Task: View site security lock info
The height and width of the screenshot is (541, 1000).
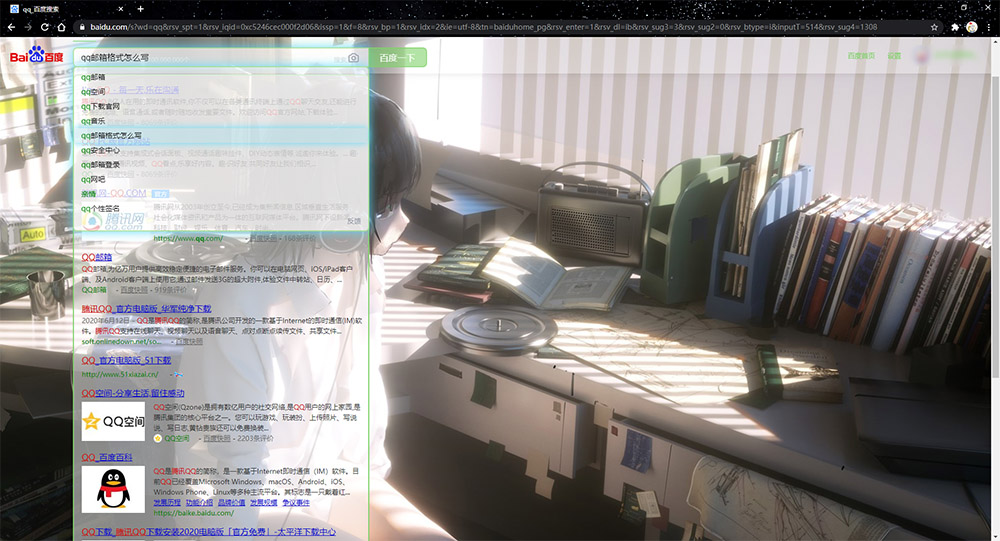Action: pyautogui.click(x=82, y=27)
